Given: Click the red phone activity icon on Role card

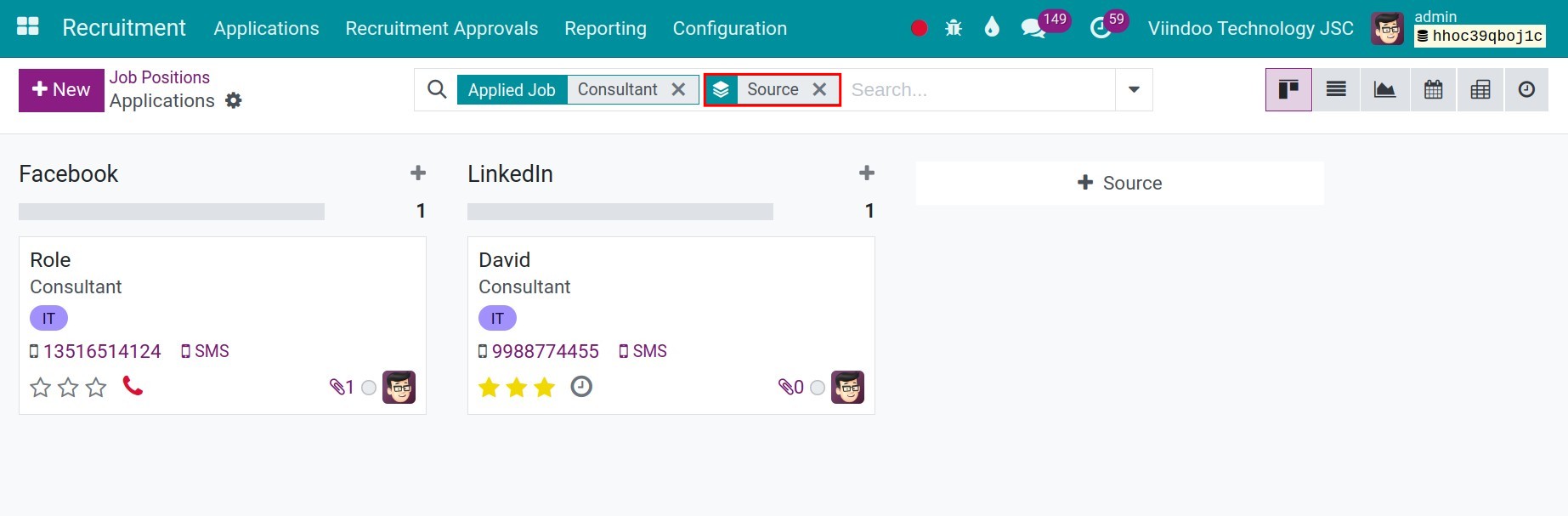Looking at the screenshot, I should pyautogui.click(x=133, y=386).
